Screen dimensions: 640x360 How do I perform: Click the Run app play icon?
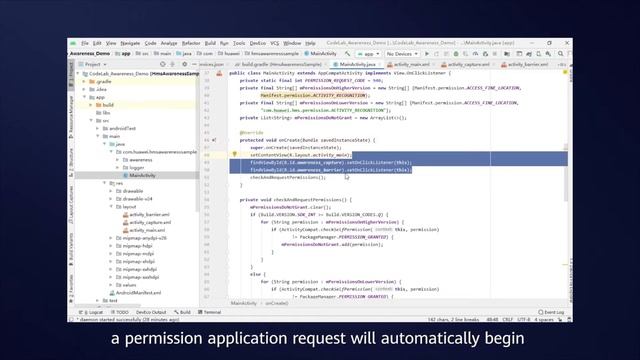click(x=427, y=54)
